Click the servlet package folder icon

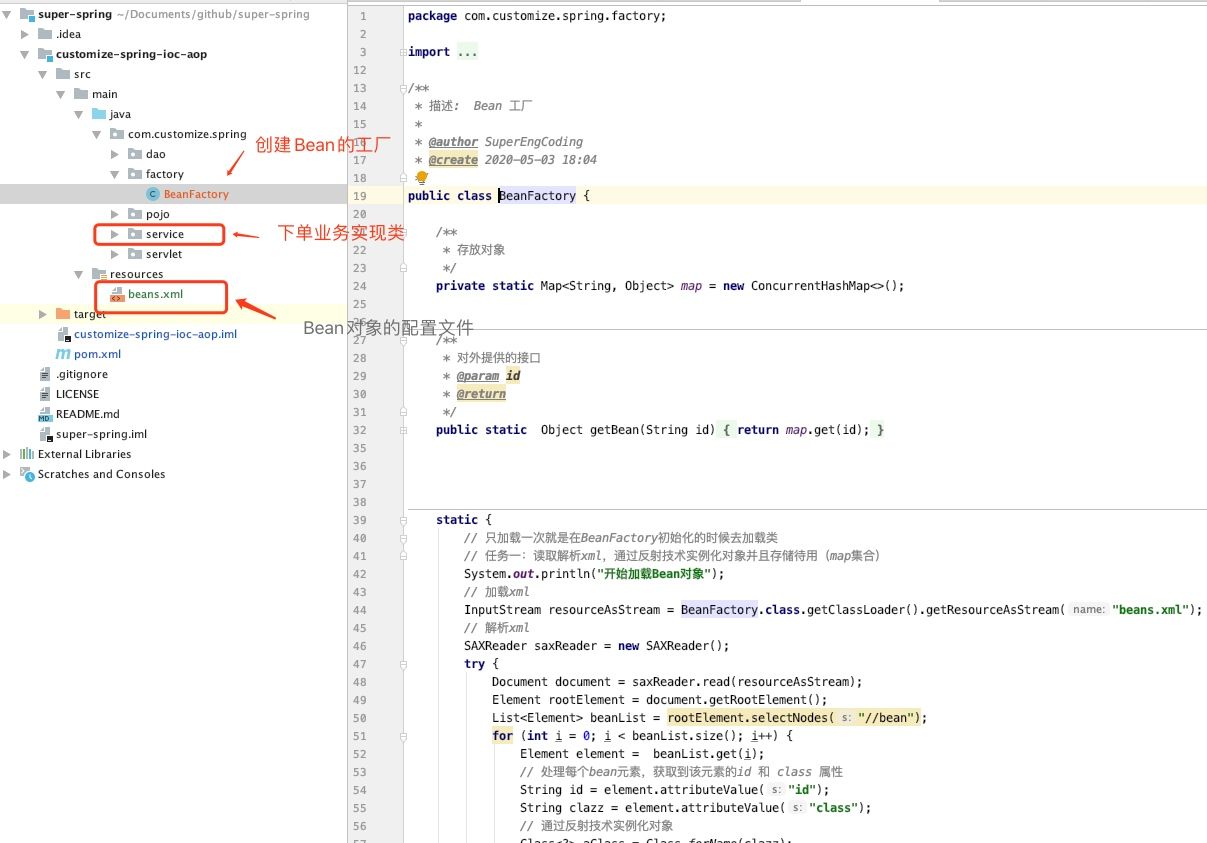point(135,254)
